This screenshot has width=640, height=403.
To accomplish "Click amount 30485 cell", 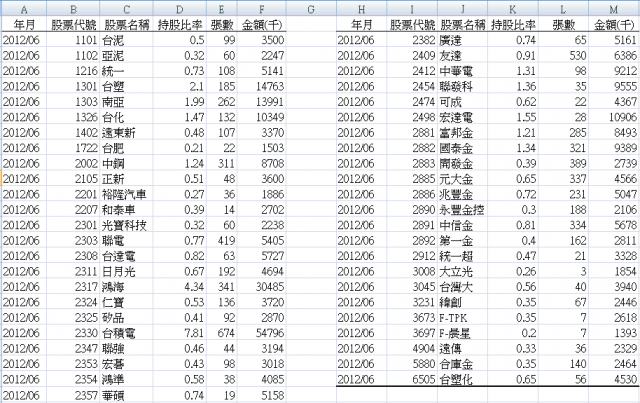I will click(262, 287).
